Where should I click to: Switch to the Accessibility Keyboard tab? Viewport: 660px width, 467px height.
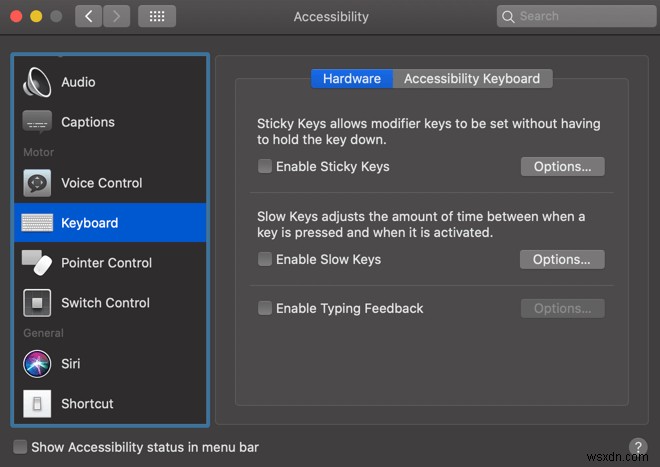[x=472, y=78]
